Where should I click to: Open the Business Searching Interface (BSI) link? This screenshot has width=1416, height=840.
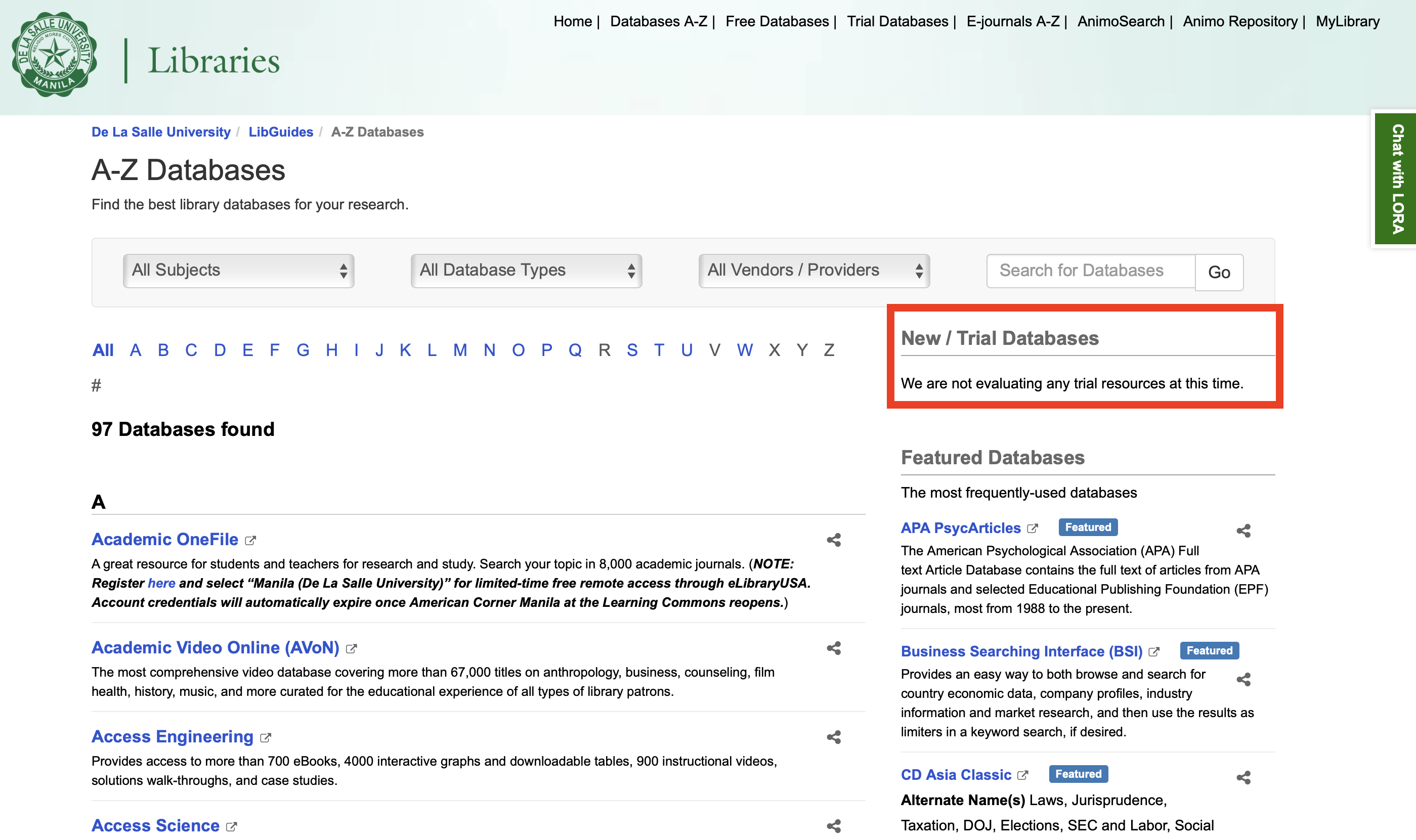1021,651
